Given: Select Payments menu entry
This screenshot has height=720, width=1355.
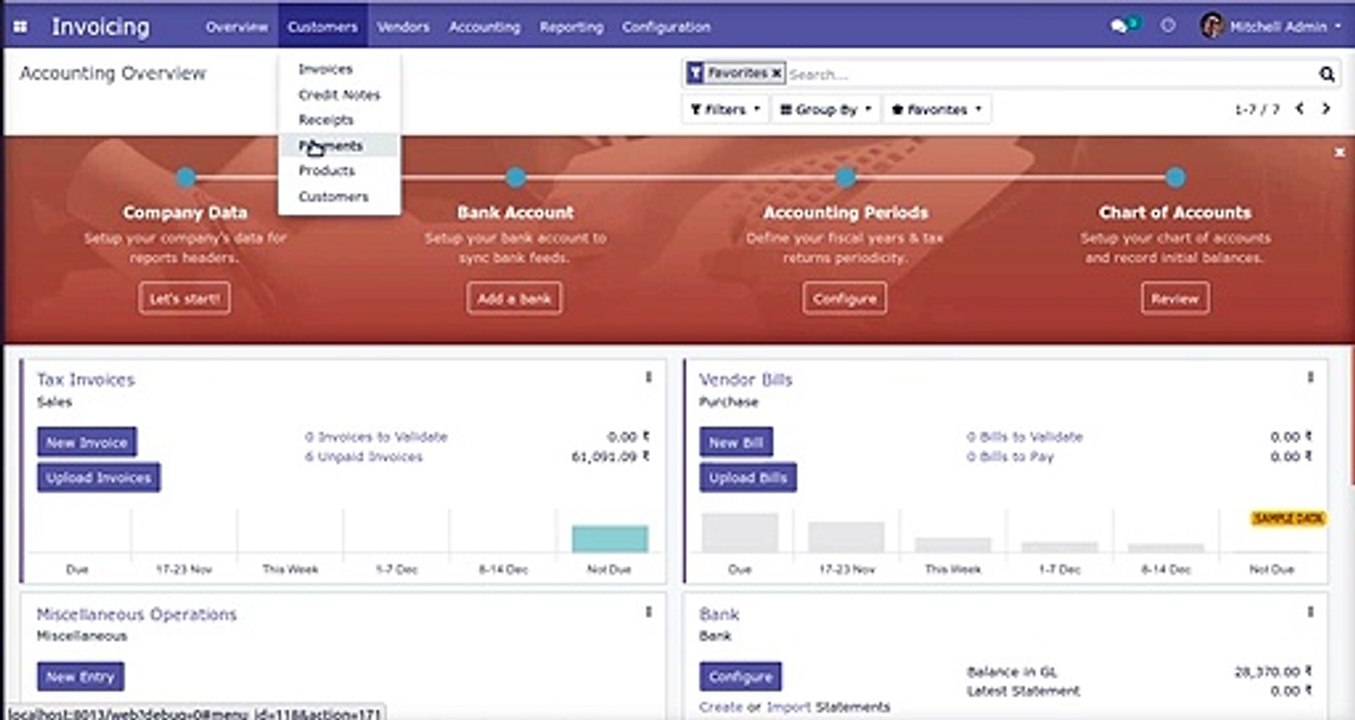Looking at the screenshot, I should (x=339, y=146).
